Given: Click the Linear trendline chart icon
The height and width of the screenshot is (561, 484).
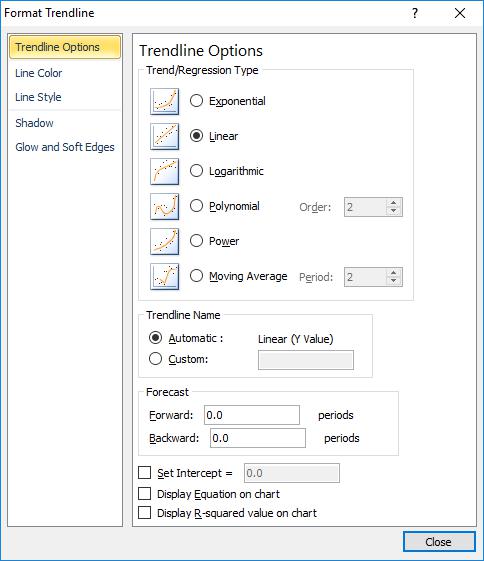Looking at the screenshot, I should pyautogui.click(x=165, y=137).
